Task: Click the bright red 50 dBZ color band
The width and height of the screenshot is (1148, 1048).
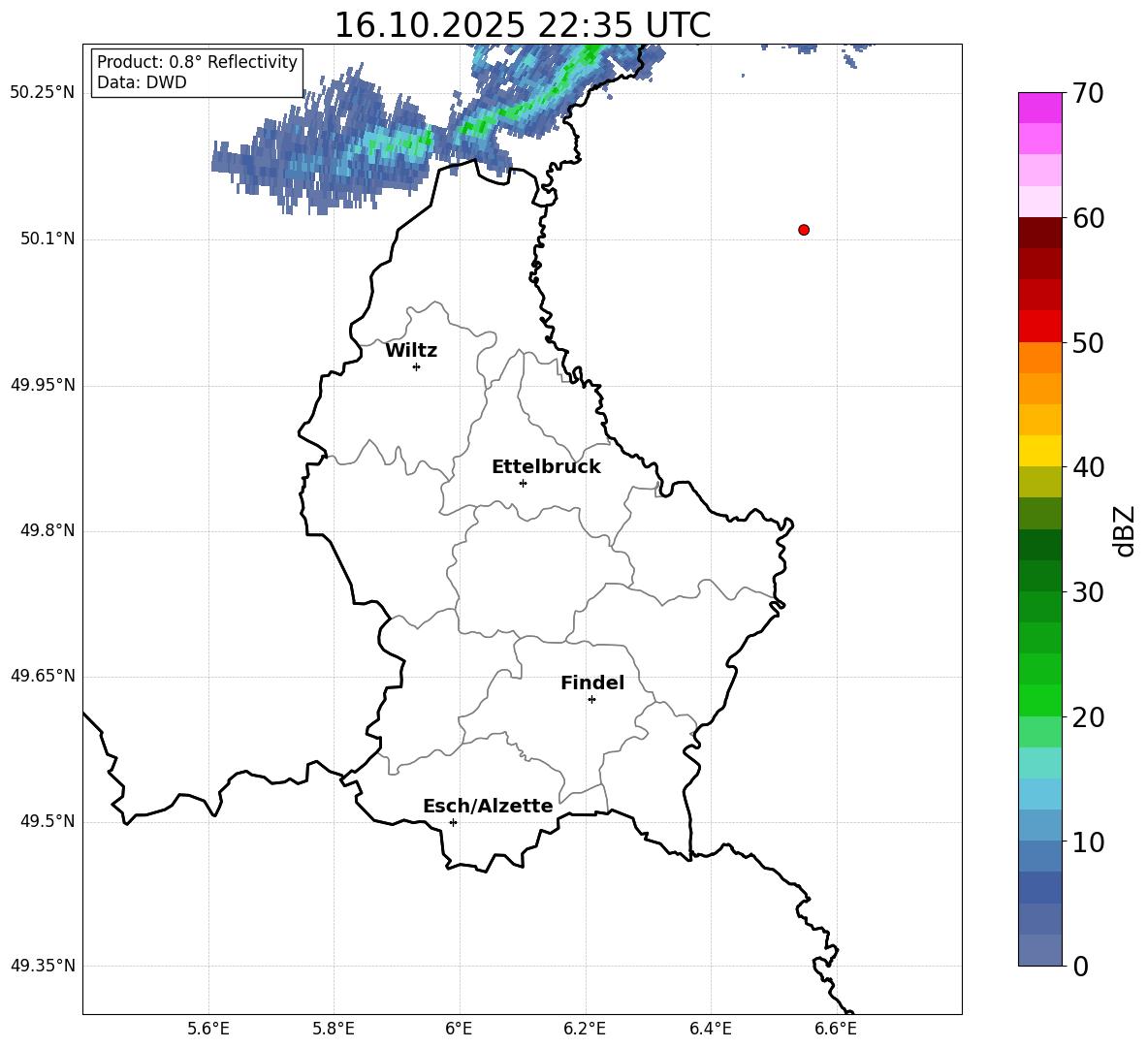Action: tap(1039, 327)
